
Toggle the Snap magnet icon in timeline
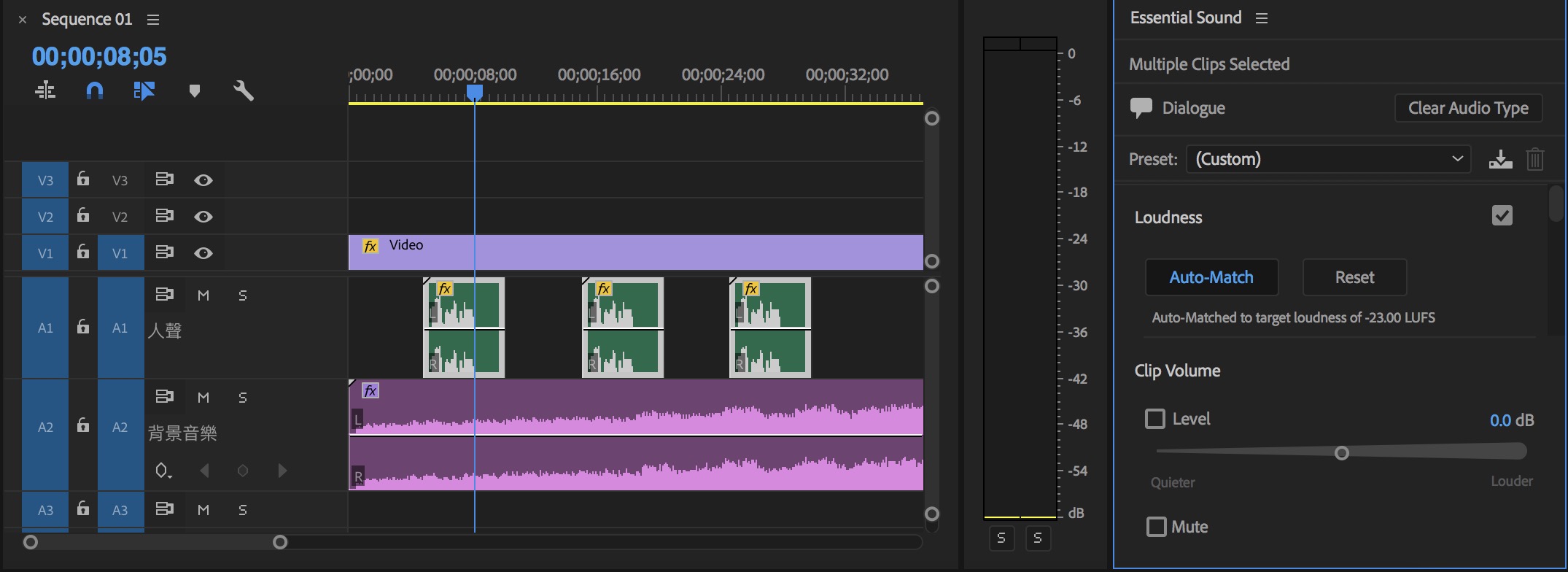pos(95,90)
